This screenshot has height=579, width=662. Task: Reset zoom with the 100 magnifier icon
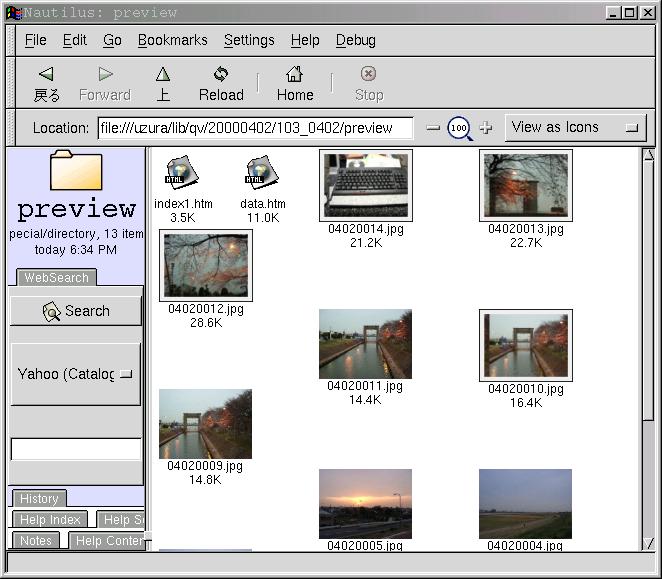pyautogui.click(x=459, y=128)
